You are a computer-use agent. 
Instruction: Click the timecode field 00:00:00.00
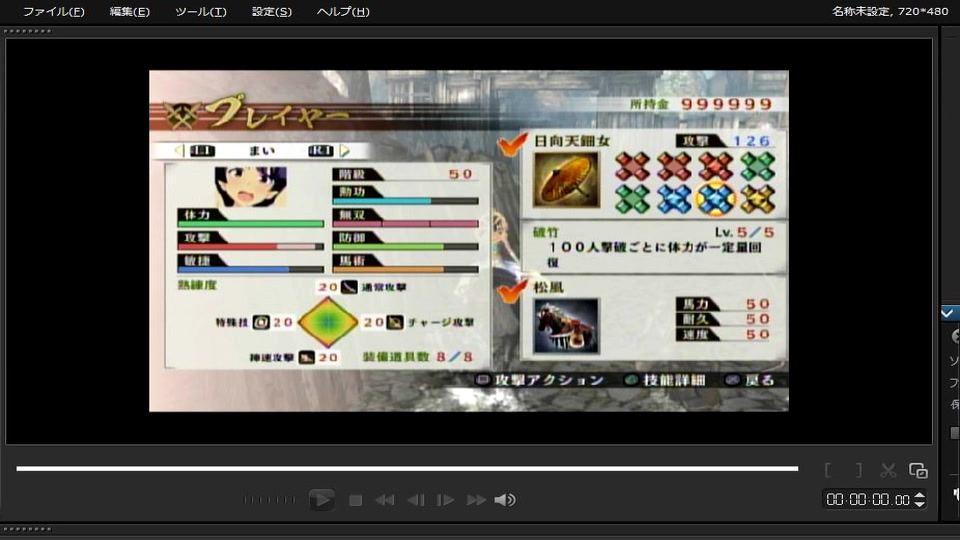click(x=868, y=500)
